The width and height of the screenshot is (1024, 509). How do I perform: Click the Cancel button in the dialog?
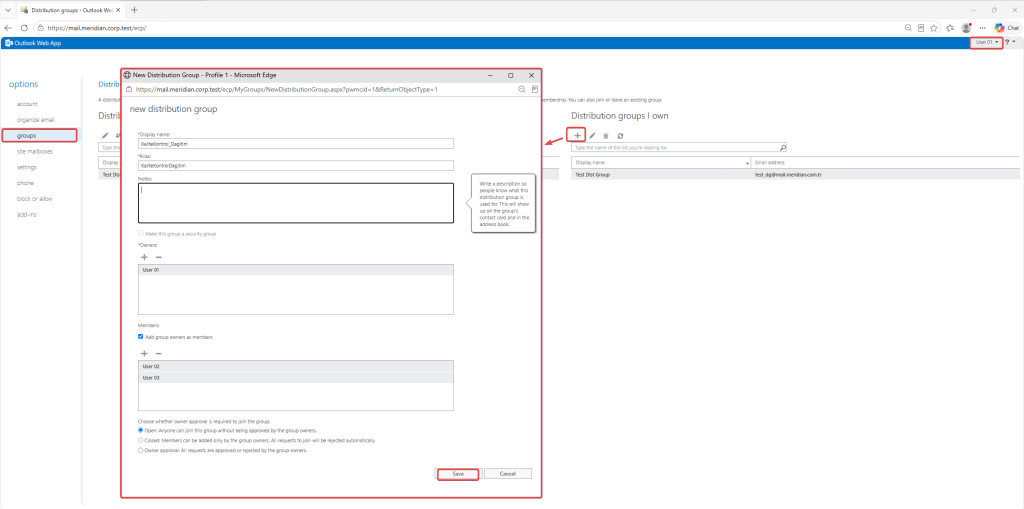[507, 474]
